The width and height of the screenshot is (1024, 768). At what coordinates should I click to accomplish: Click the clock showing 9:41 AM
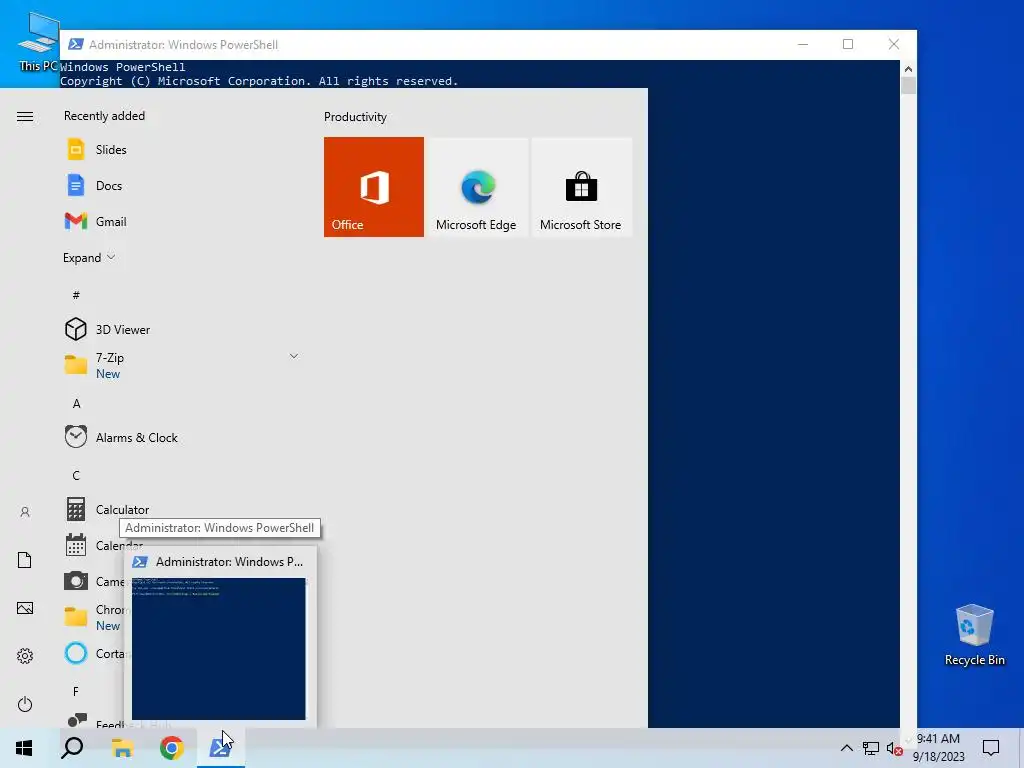(x=938, y=739)
